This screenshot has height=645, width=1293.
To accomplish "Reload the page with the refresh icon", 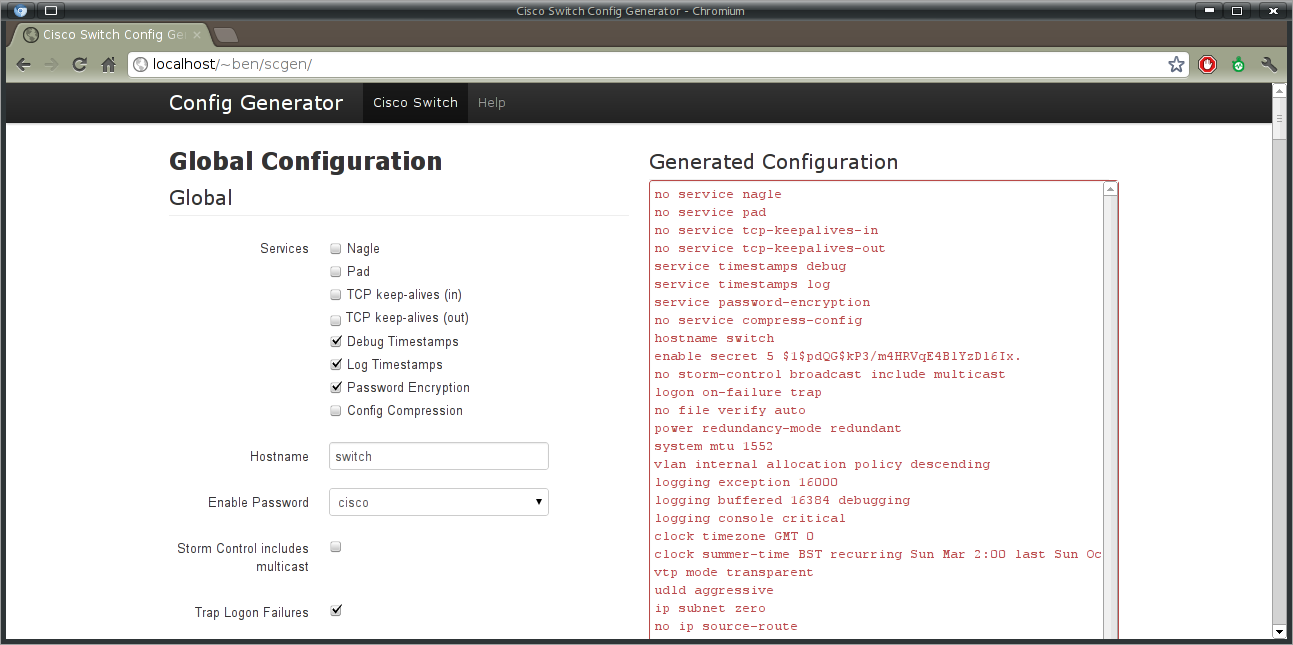I will [80, 64].
